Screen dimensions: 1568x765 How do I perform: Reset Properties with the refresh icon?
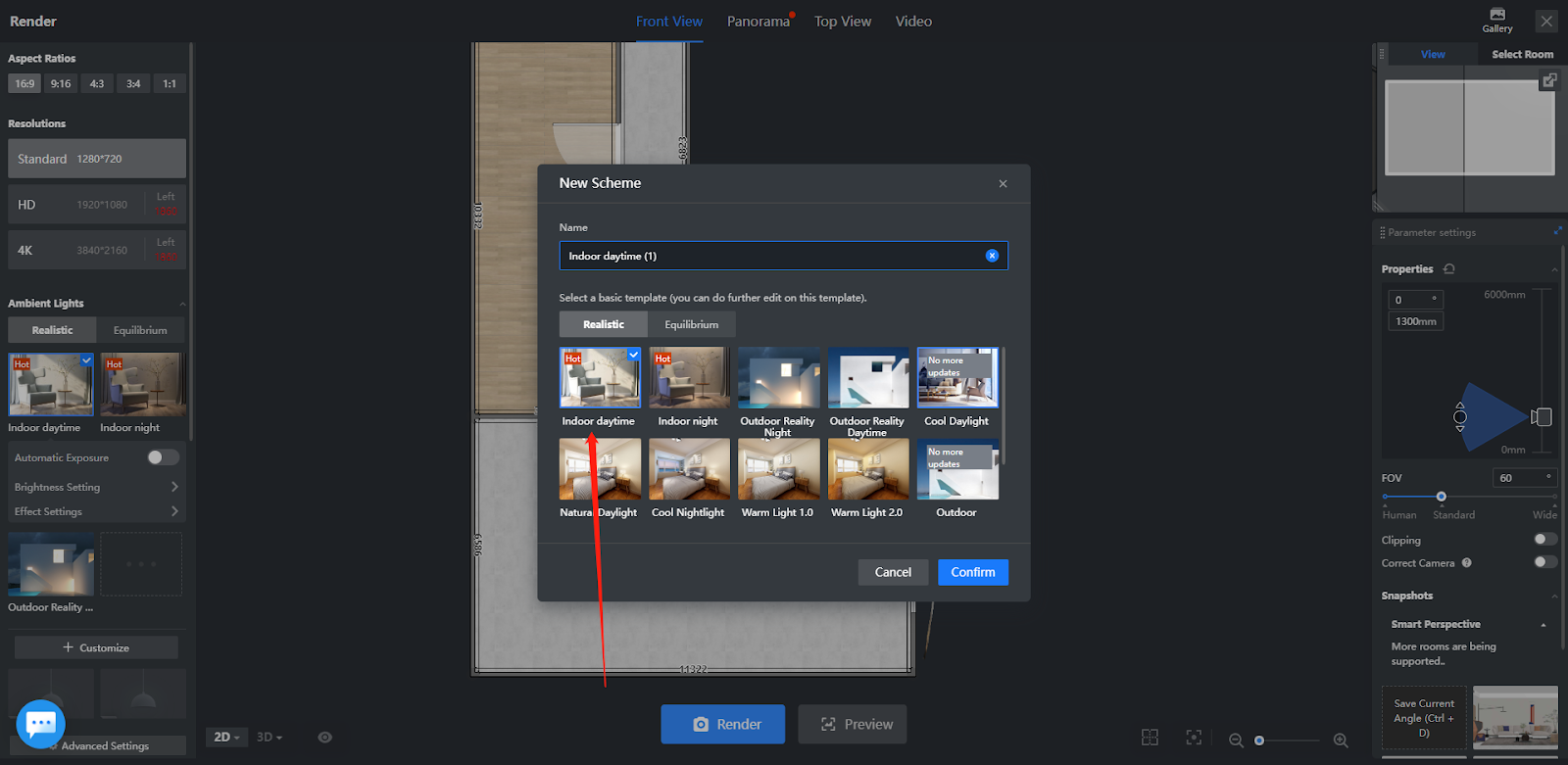1449,269
